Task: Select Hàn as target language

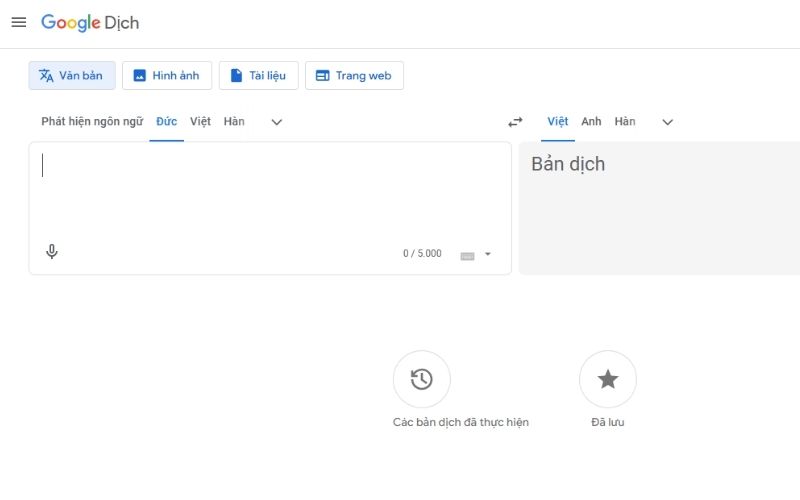Action: (625, 121)
